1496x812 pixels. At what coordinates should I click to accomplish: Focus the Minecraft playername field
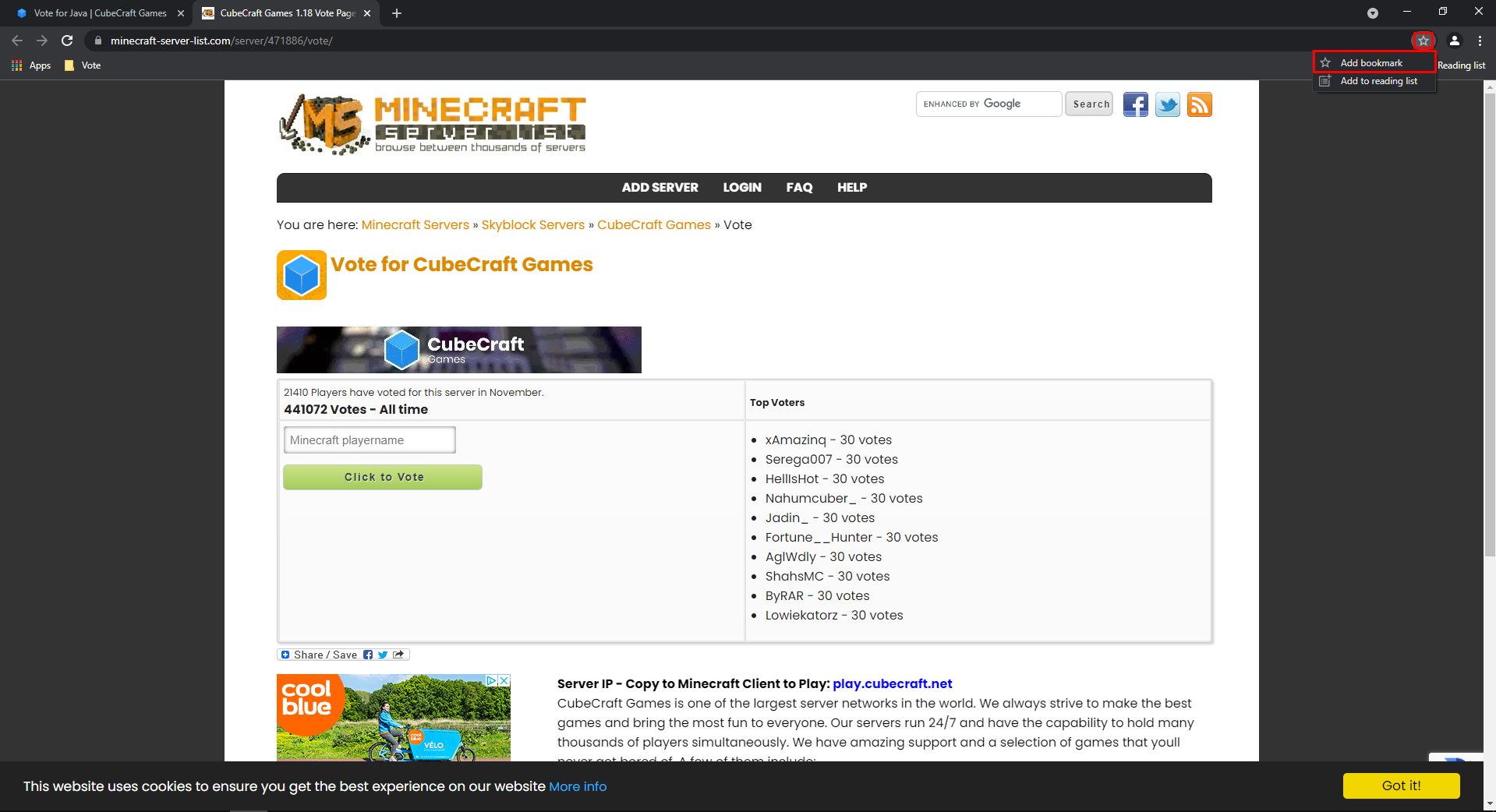(x=370, y=440)
